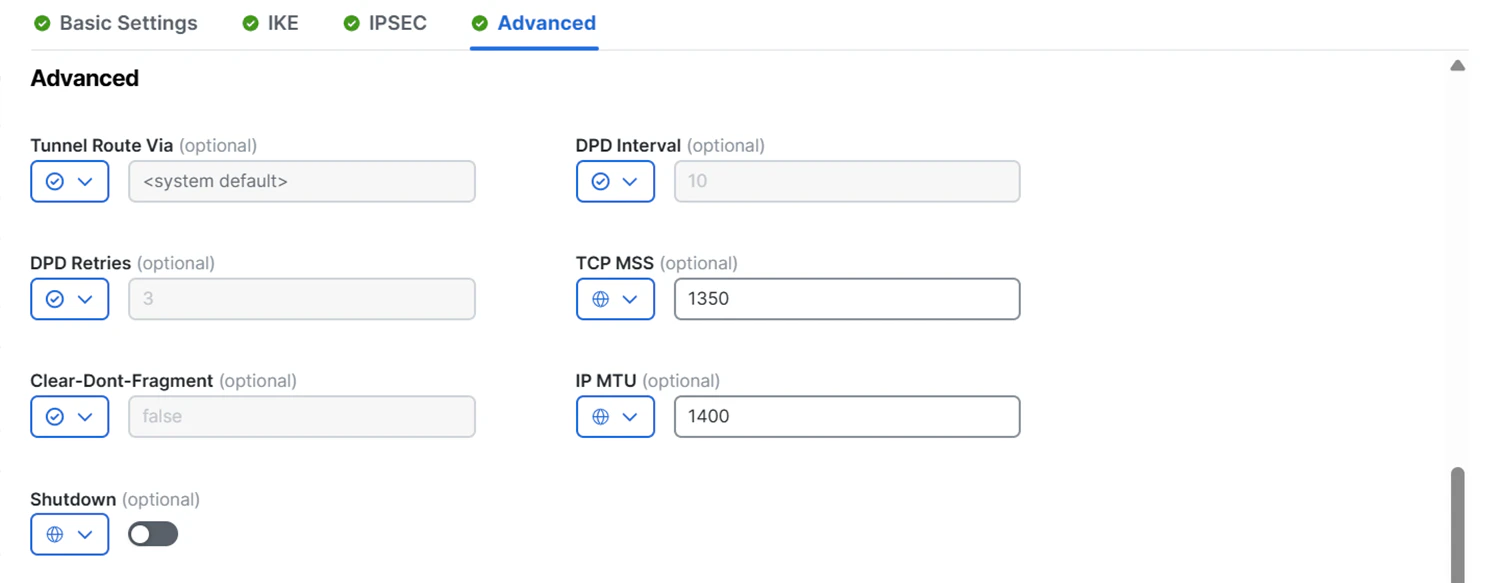Open the Shutdown scope dropdown chevron
The height and width of the screenshot is (583, 1500).
click(x=85, y=535)
